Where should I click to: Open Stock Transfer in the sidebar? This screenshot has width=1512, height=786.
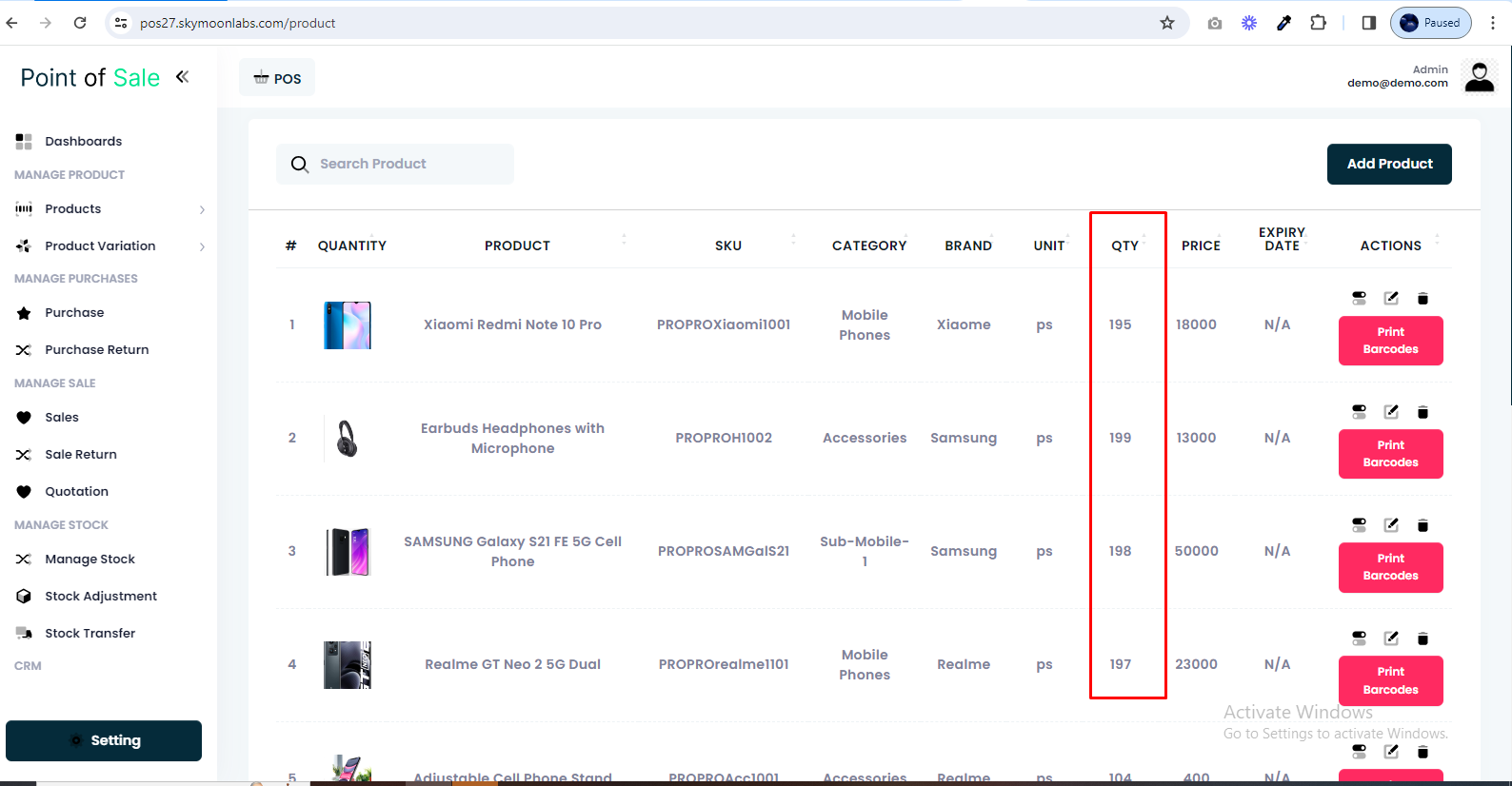(x=90, y=633)
